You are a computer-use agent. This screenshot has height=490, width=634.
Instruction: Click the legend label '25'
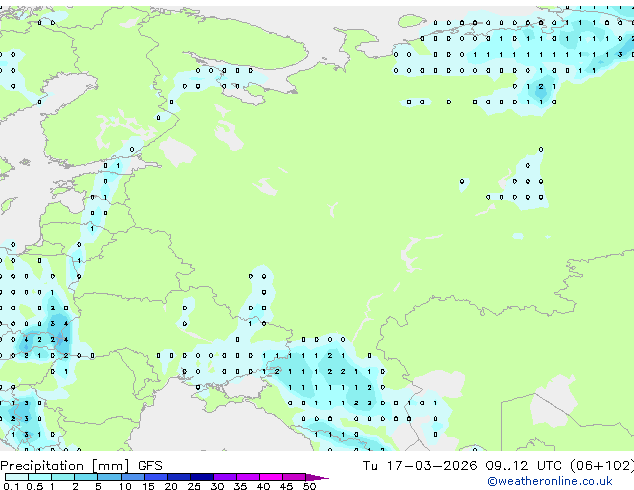pyautogui.click(x=194, y=486)
